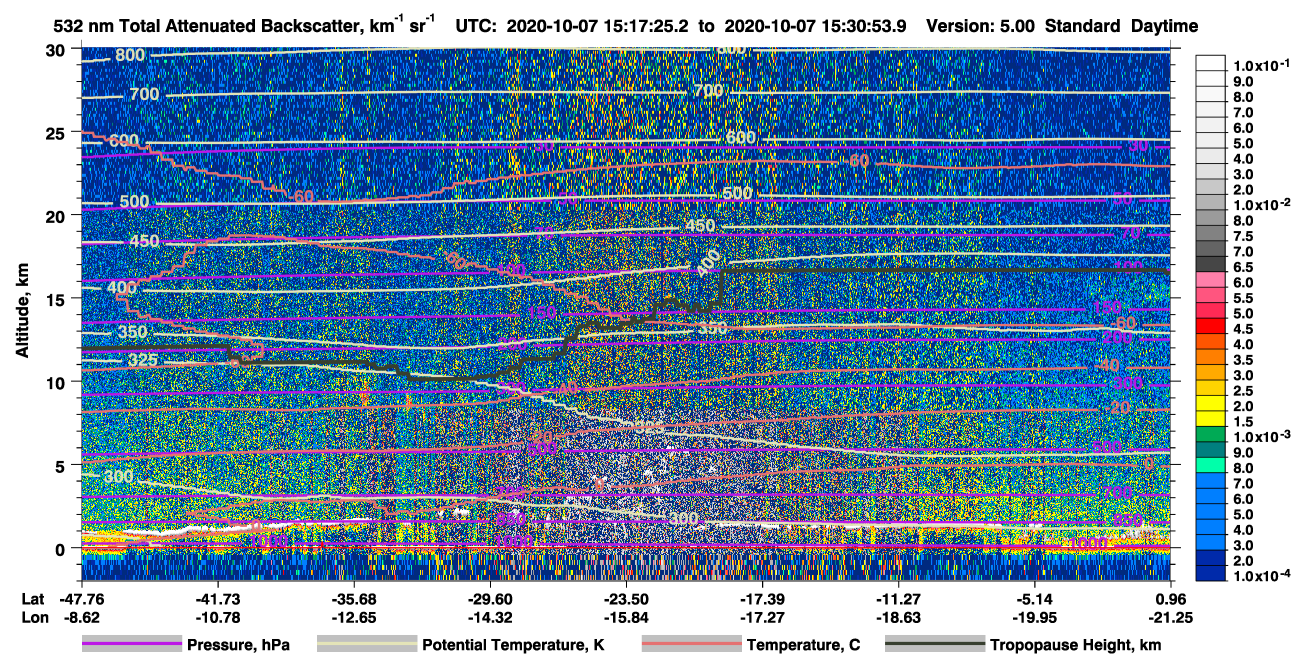Click the 'Pressure, hPa' legend label

tap(238, 645)
